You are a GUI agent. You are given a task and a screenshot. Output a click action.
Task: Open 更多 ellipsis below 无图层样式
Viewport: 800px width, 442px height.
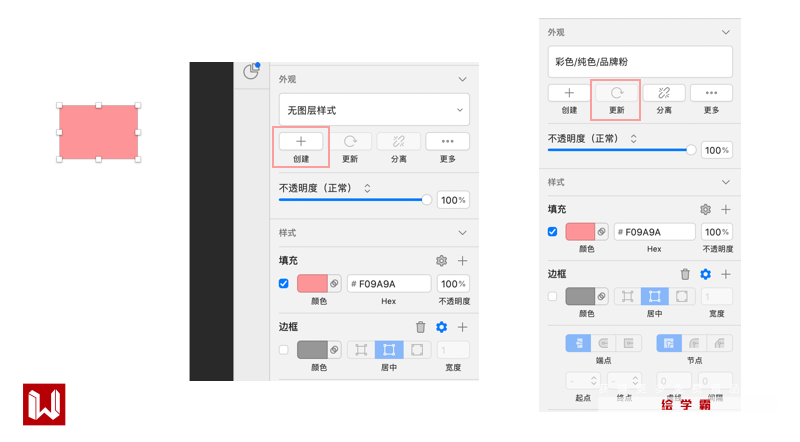(x=447, y=141)
